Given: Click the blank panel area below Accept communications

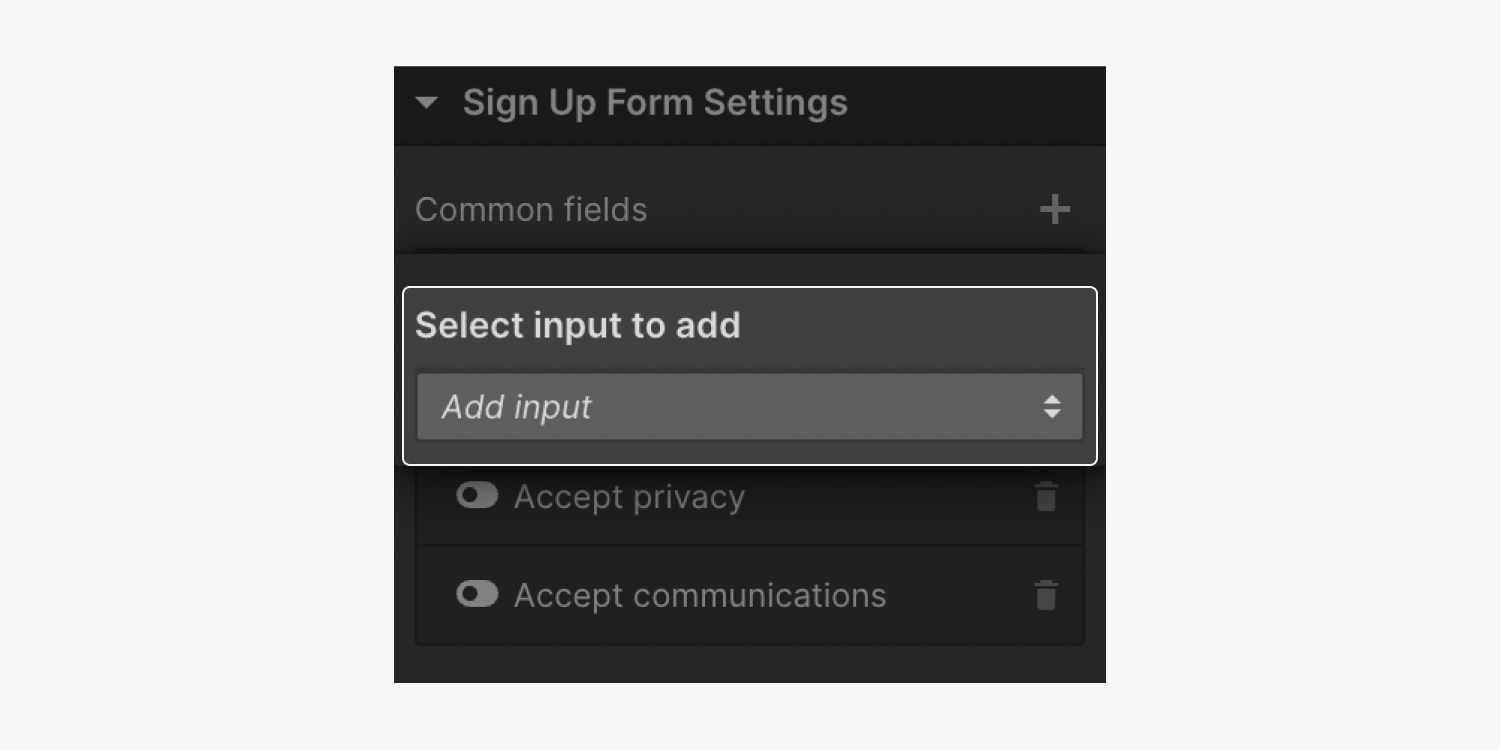Looking at the screenshot, I should tap(749, 663).
